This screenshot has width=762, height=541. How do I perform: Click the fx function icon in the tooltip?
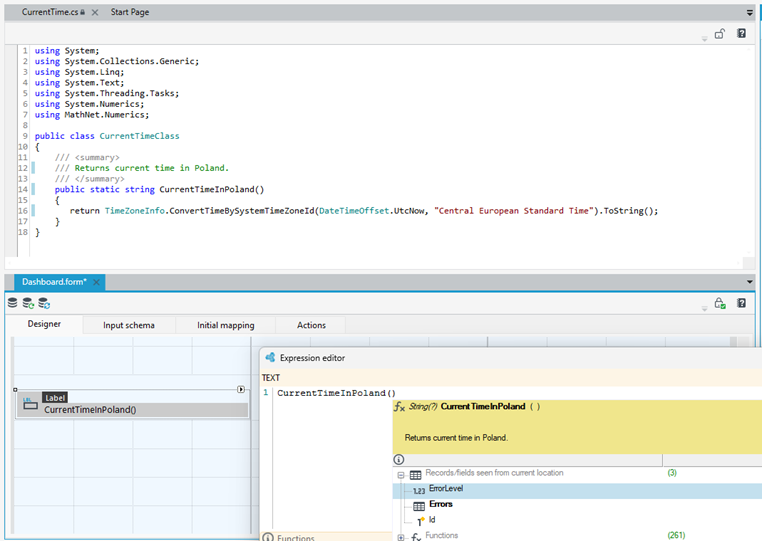[399, 407]
